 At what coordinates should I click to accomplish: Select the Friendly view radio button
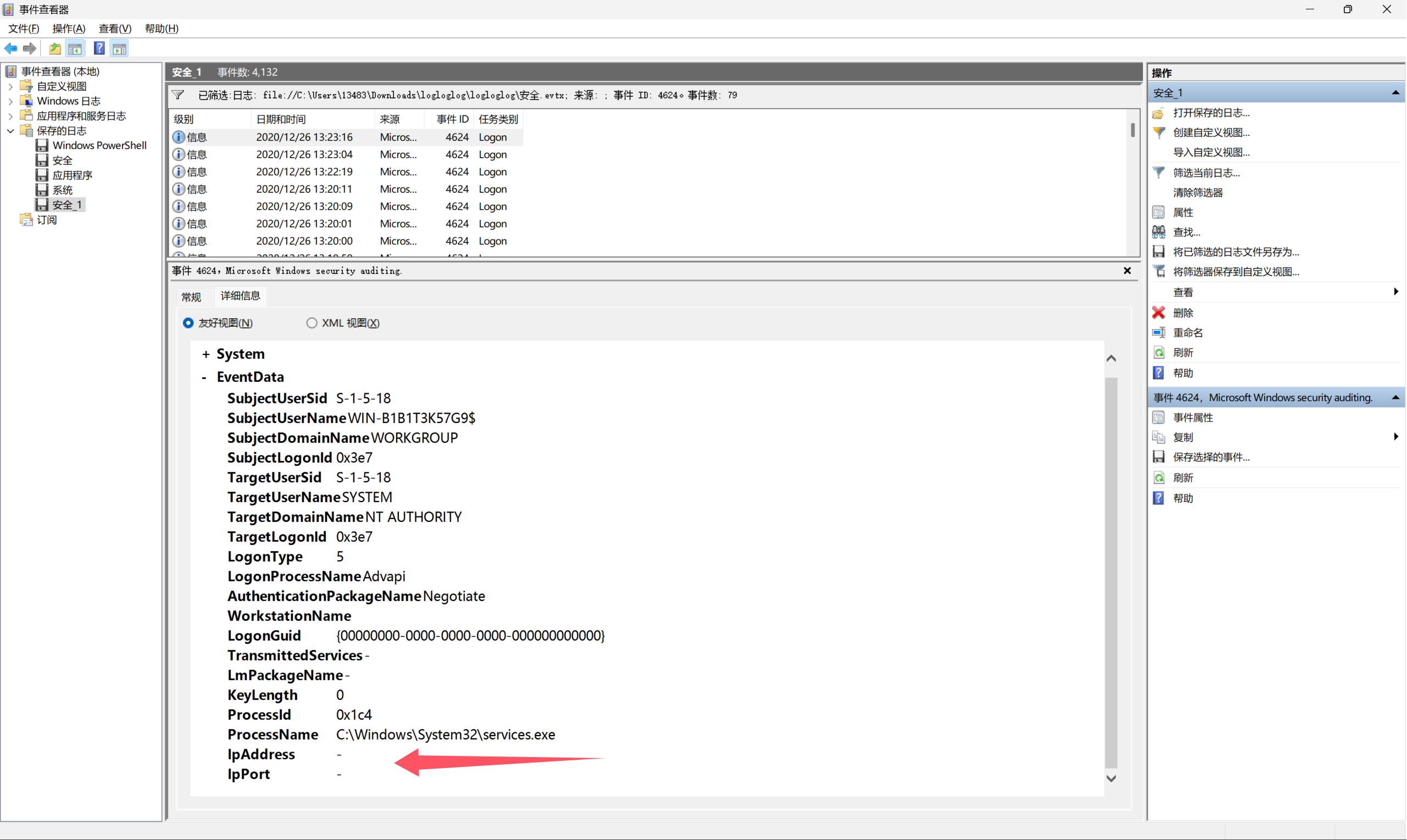click(x=188, y=322)
